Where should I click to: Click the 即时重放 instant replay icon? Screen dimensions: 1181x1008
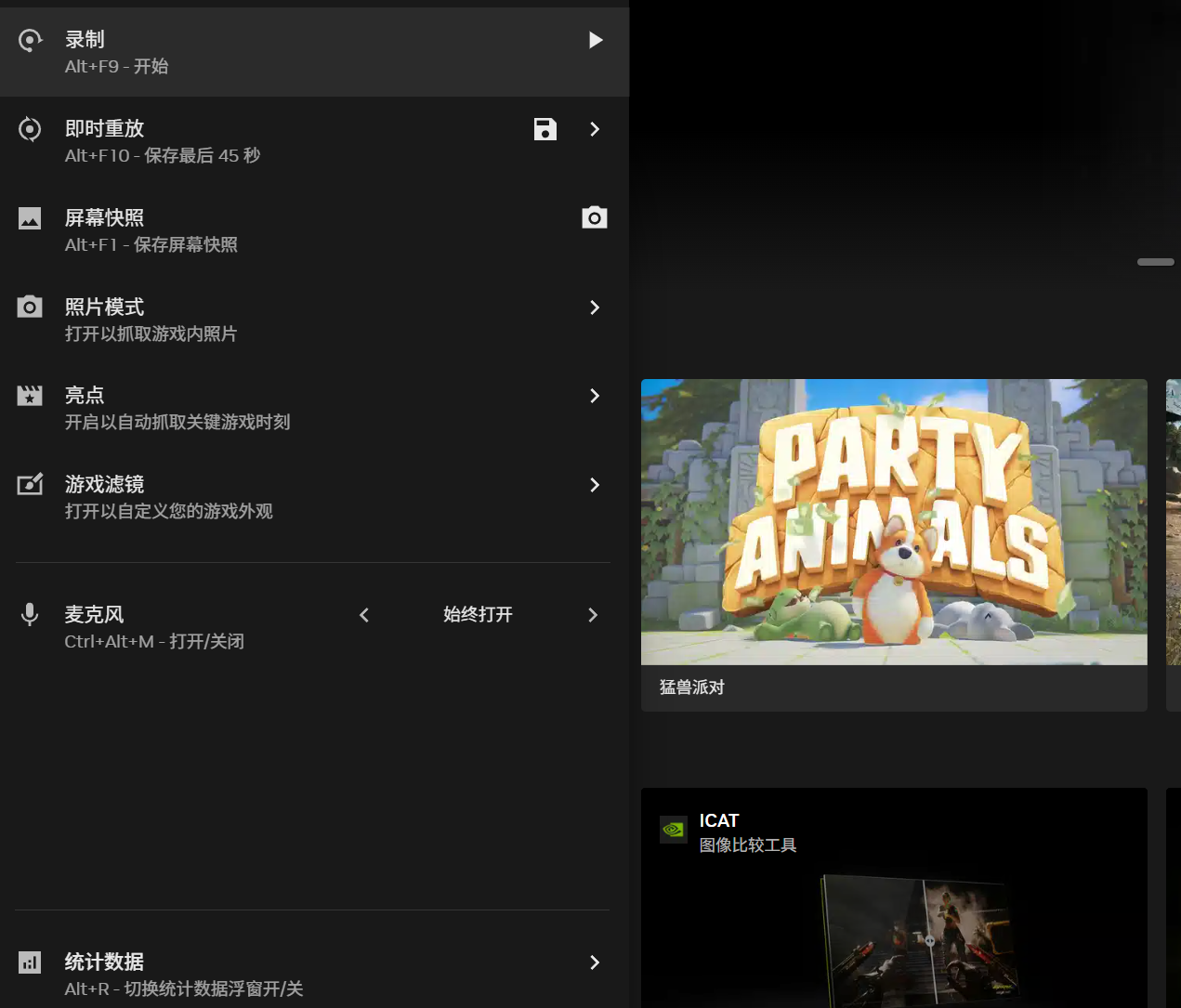[30, 129]
